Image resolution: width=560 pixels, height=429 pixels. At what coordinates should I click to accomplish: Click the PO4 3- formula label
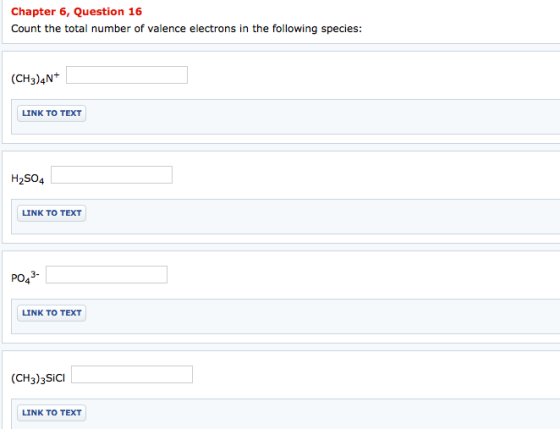(x=25, y=277)
